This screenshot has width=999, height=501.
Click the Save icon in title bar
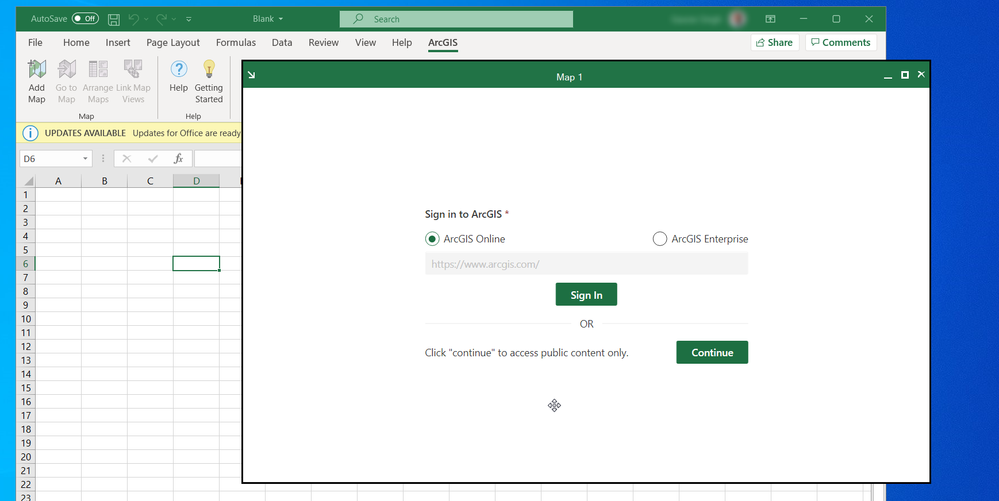pos(114,19)
